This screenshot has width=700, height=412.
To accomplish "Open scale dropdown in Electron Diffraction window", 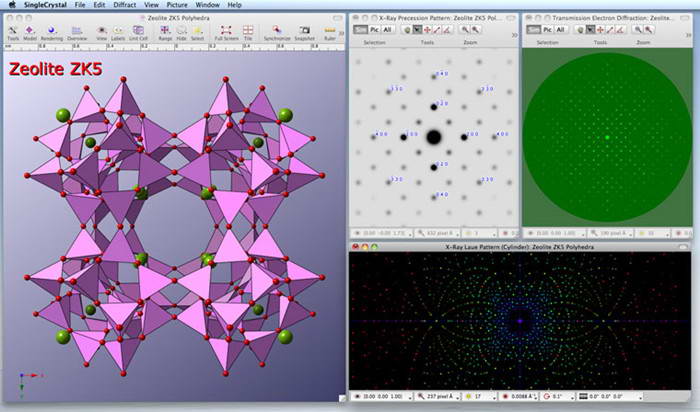I will (610, 233).
